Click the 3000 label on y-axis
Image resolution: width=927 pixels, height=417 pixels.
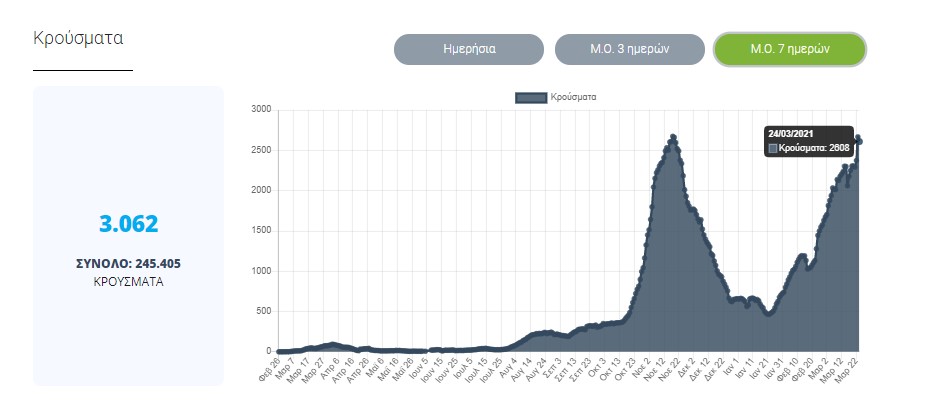[260, 109]
